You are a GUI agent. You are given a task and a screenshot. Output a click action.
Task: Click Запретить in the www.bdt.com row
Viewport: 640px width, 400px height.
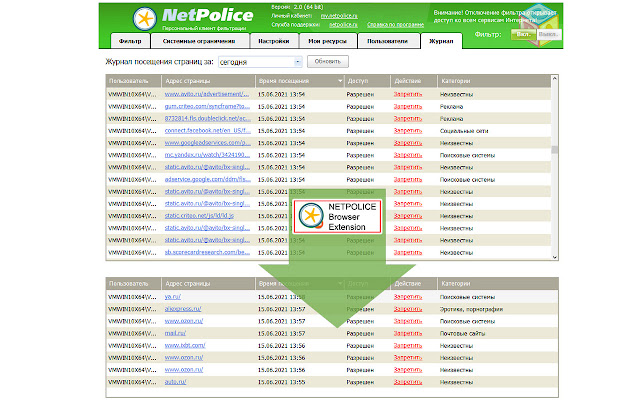408,345
